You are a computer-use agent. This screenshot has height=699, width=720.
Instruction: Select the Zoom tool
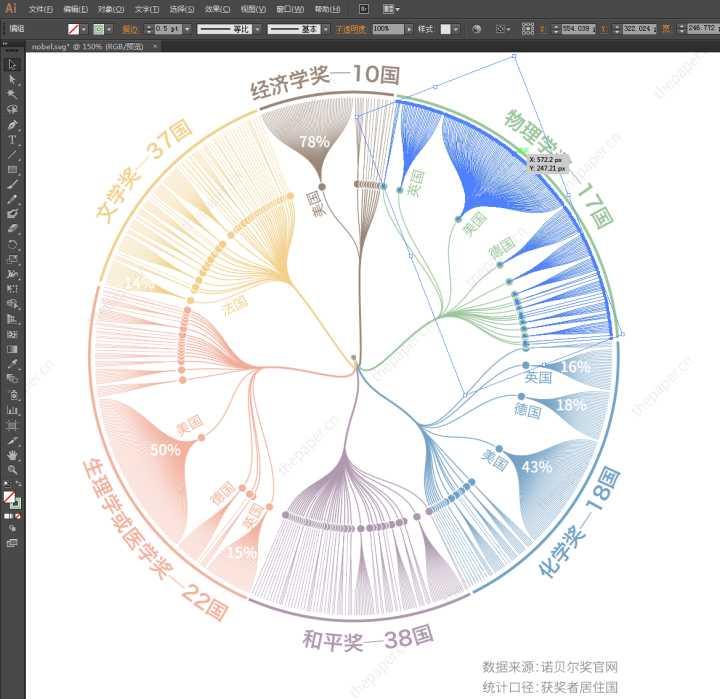12,470
